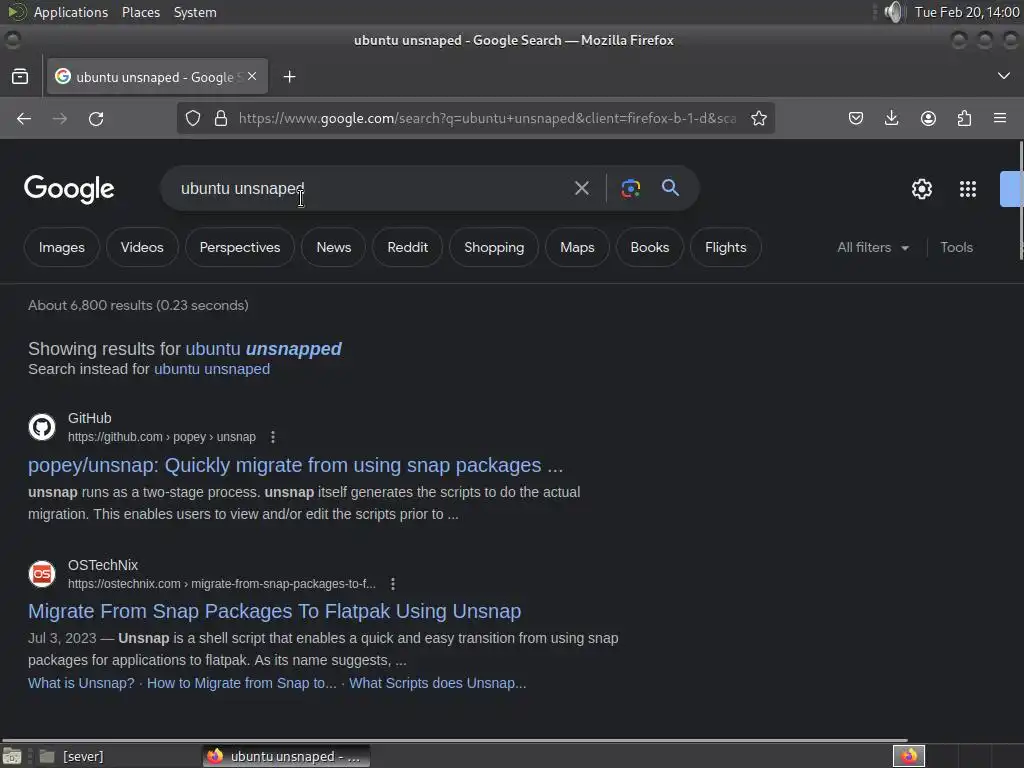
Task: Click the site padlock security icon
Action: [x=221, y=118]
